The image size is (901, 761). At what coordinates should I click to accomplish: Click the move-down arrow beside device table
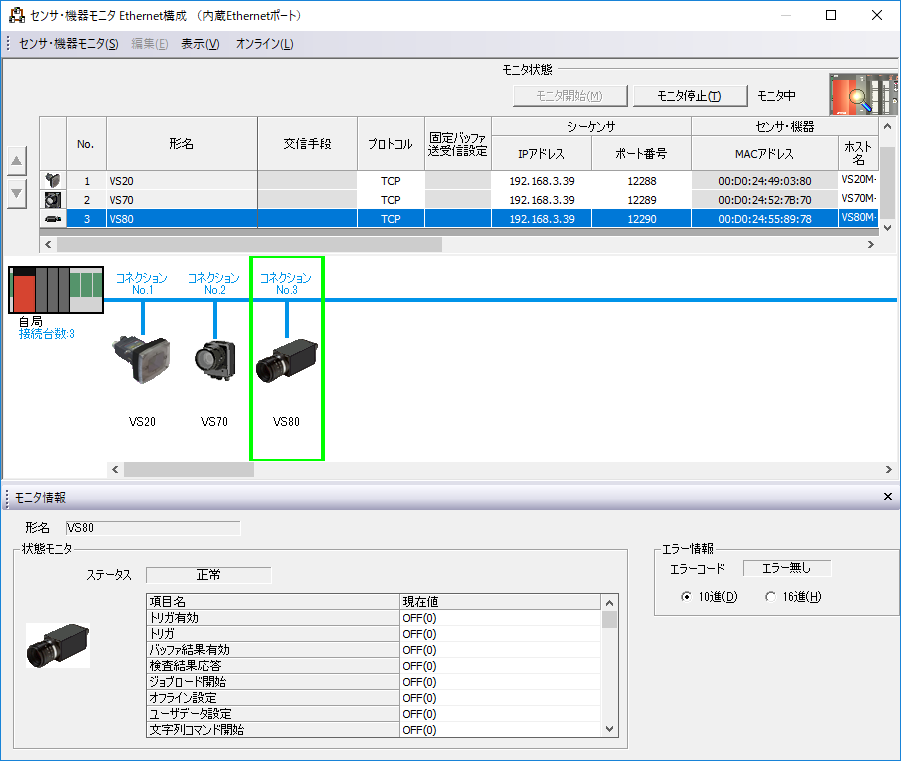(17, 193)
